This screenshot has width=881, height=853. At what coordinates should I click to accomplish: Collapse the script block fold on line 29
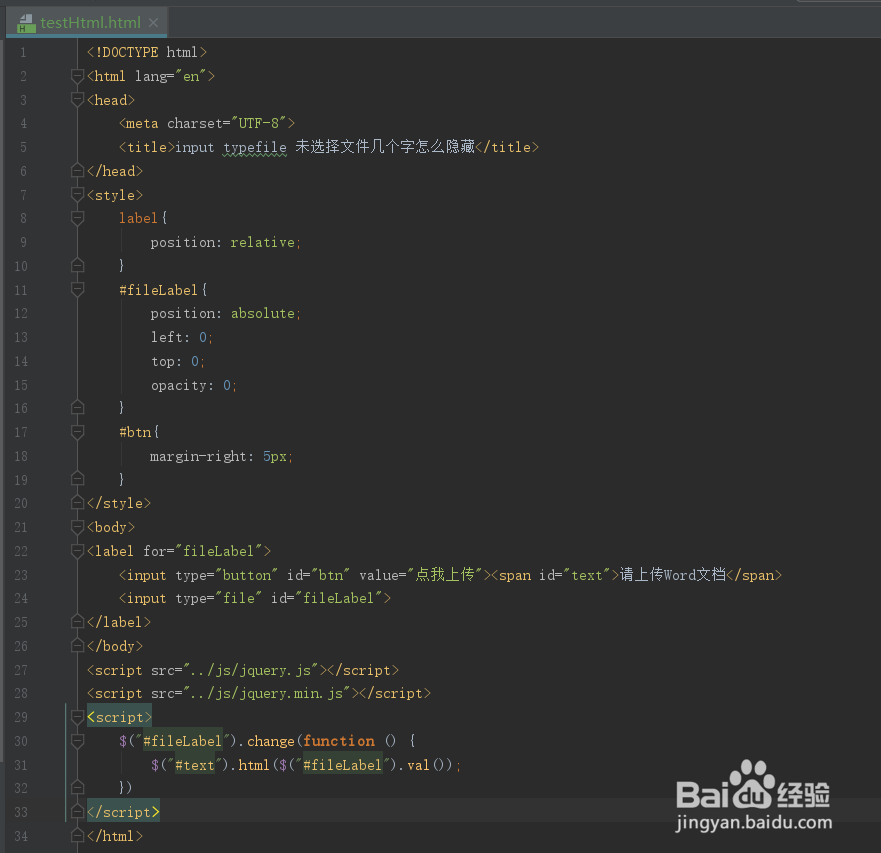point(78,717)
